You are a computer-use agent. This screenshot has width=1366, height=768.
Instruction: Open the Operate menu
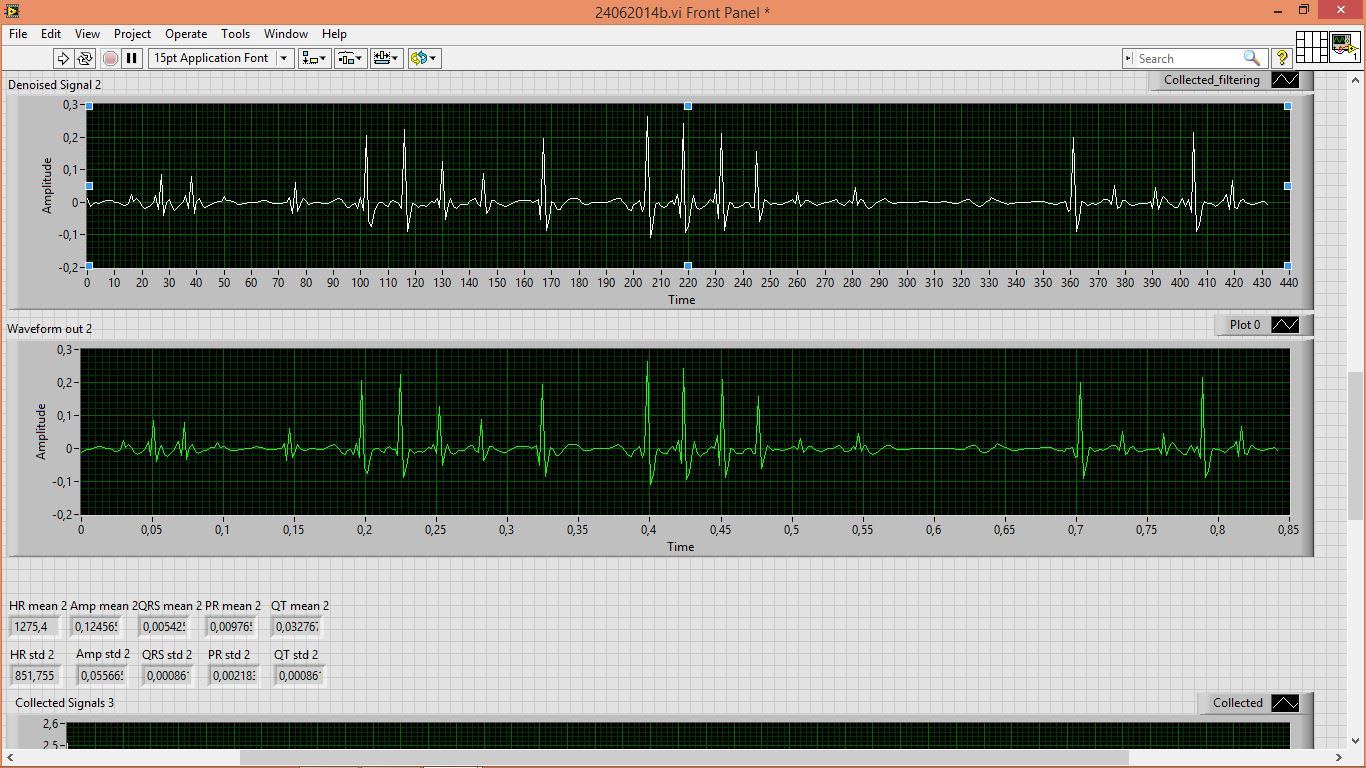186,33
